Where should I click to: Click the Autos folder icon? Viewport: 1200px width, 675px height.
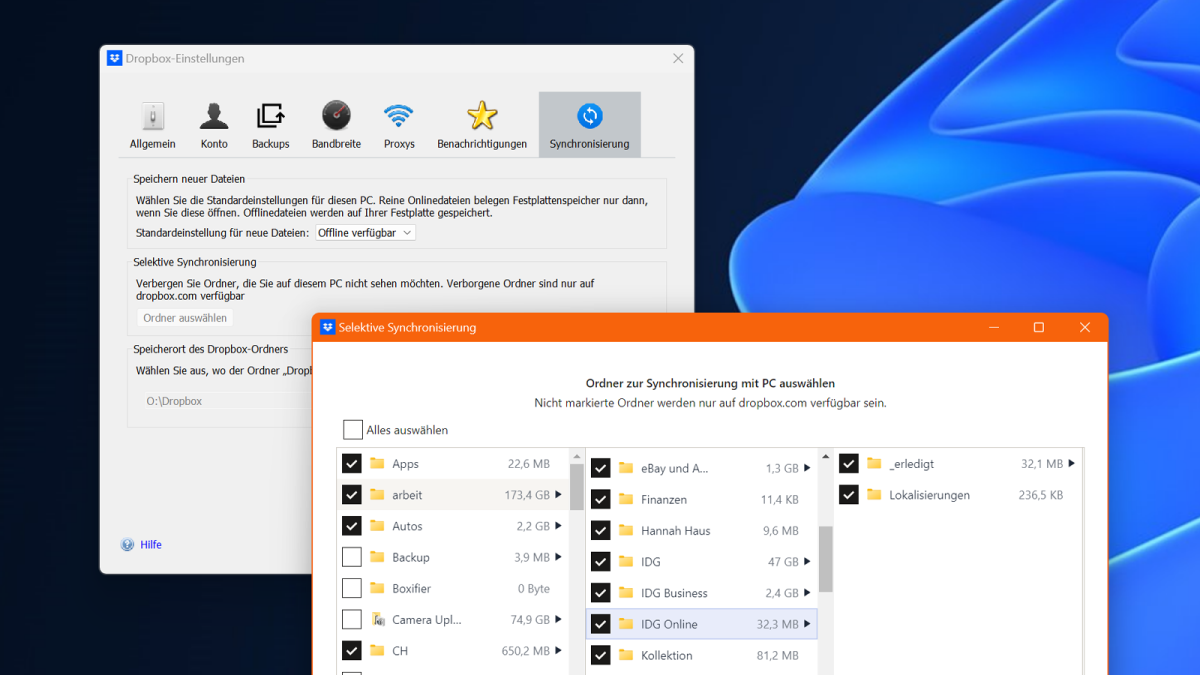coord(377,525)
